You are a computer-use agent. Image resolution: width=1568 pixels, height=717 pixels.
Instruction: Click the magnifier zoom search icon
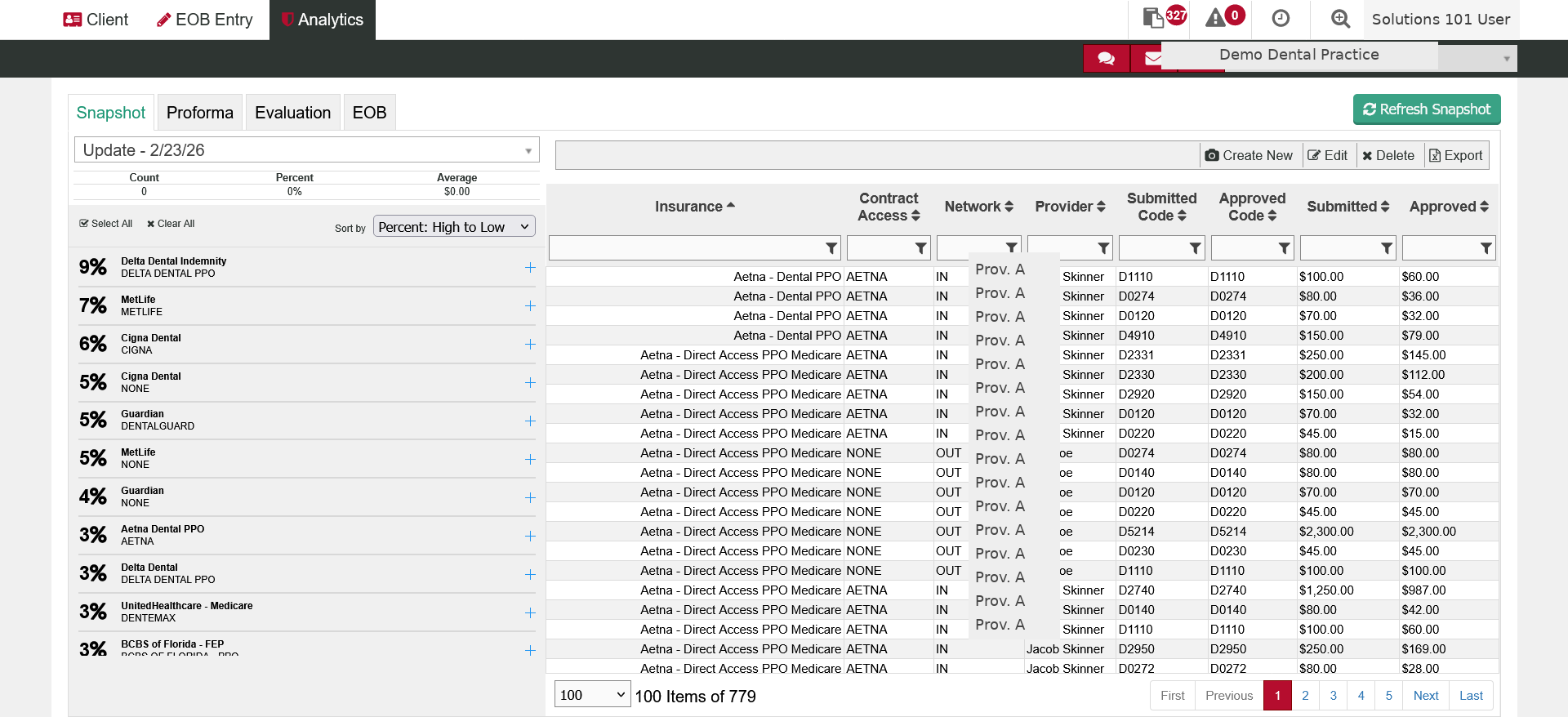click(1340, 18)
